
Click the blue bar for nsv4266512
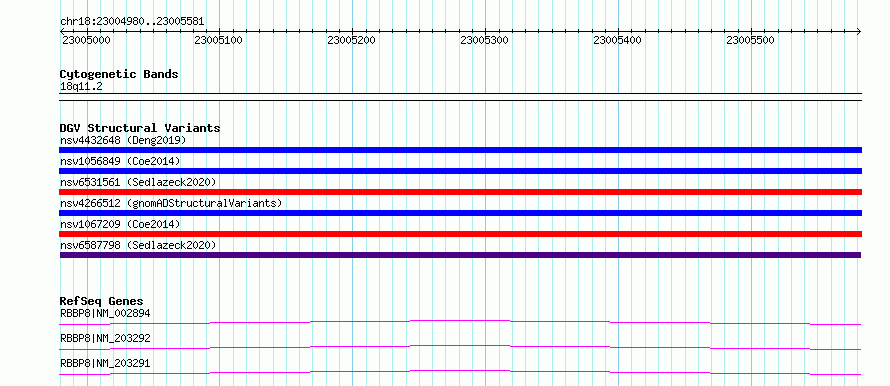(460, 213)
